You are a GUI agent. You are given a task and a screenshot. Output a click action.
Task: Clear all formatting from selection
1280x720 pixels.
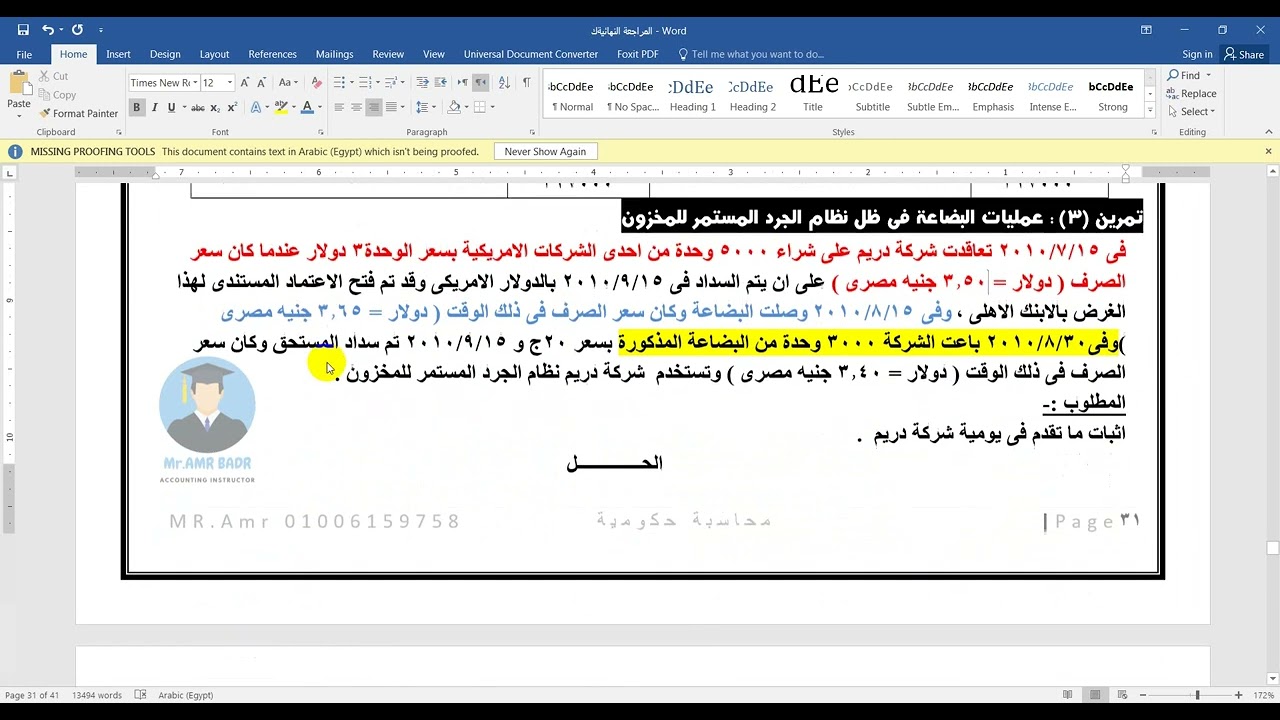click(317, 83)
